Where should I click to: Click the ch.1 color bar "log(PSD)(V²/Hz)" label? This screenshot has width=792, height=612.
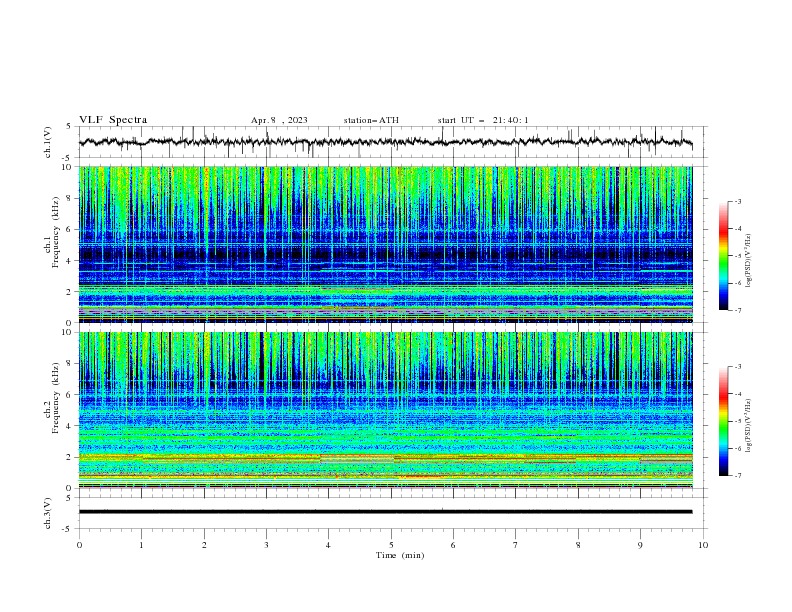[x=749, y=261]
